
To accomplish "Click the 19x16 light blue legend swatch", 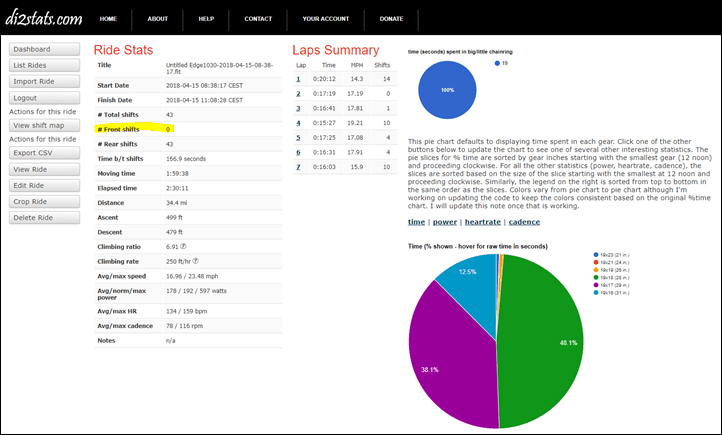I will tap(596, 293).
